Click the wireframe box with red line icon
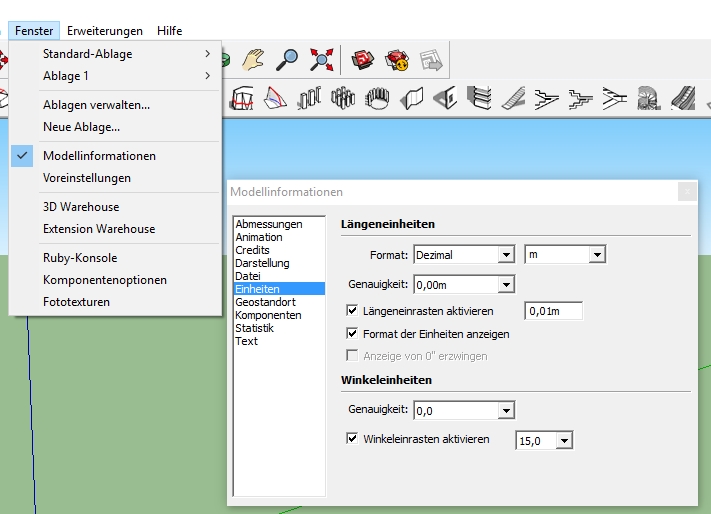Screen dimensions: 711x514 click(x=241, y=98)
